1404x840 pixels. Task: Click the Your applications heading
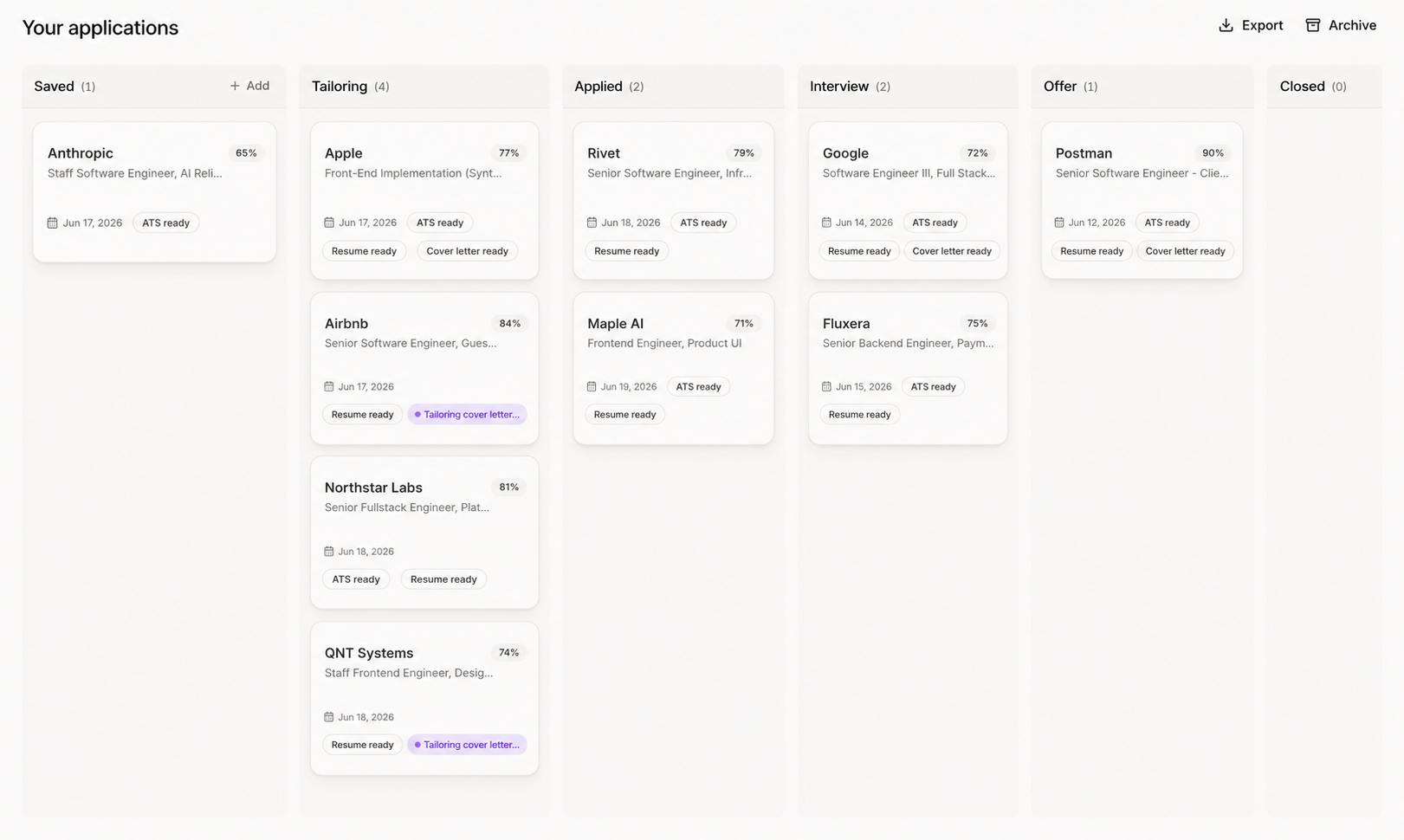coord(100,28)
